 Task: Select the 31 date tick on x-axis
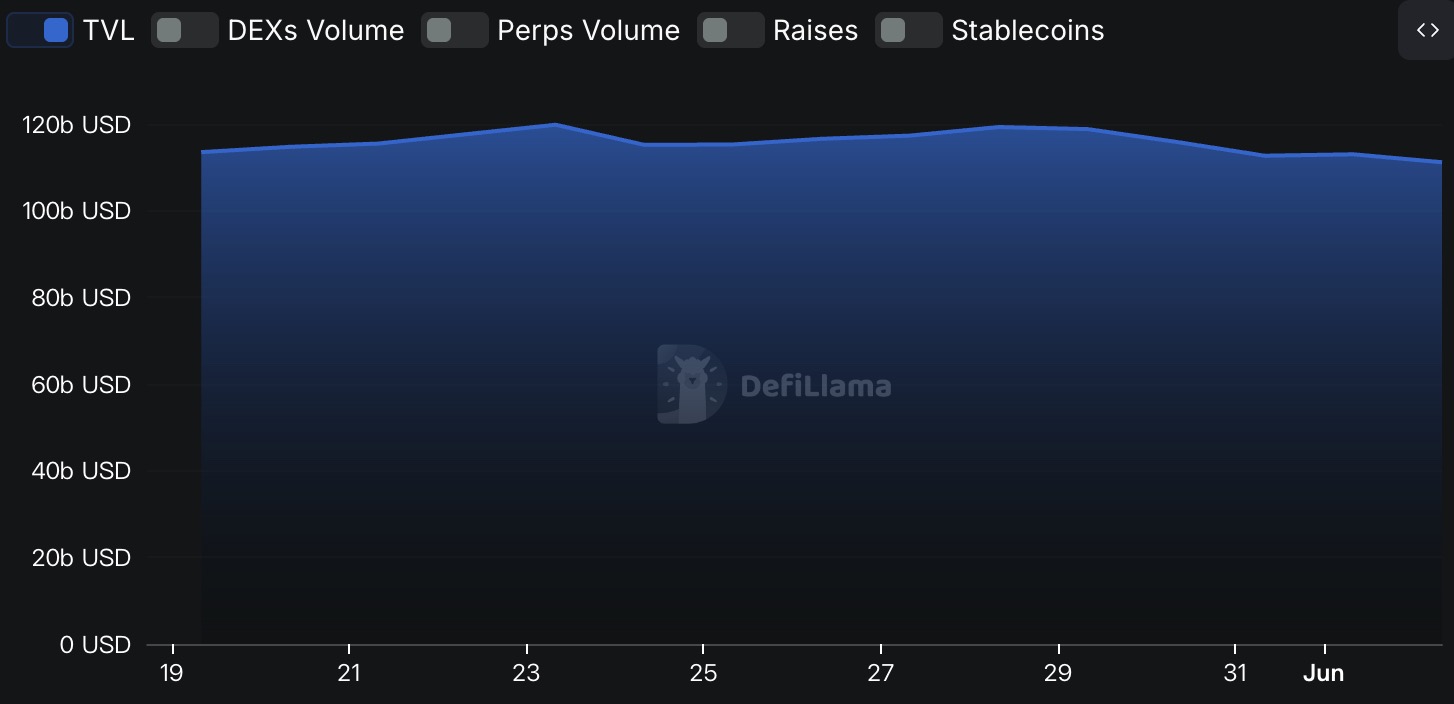1235,673
